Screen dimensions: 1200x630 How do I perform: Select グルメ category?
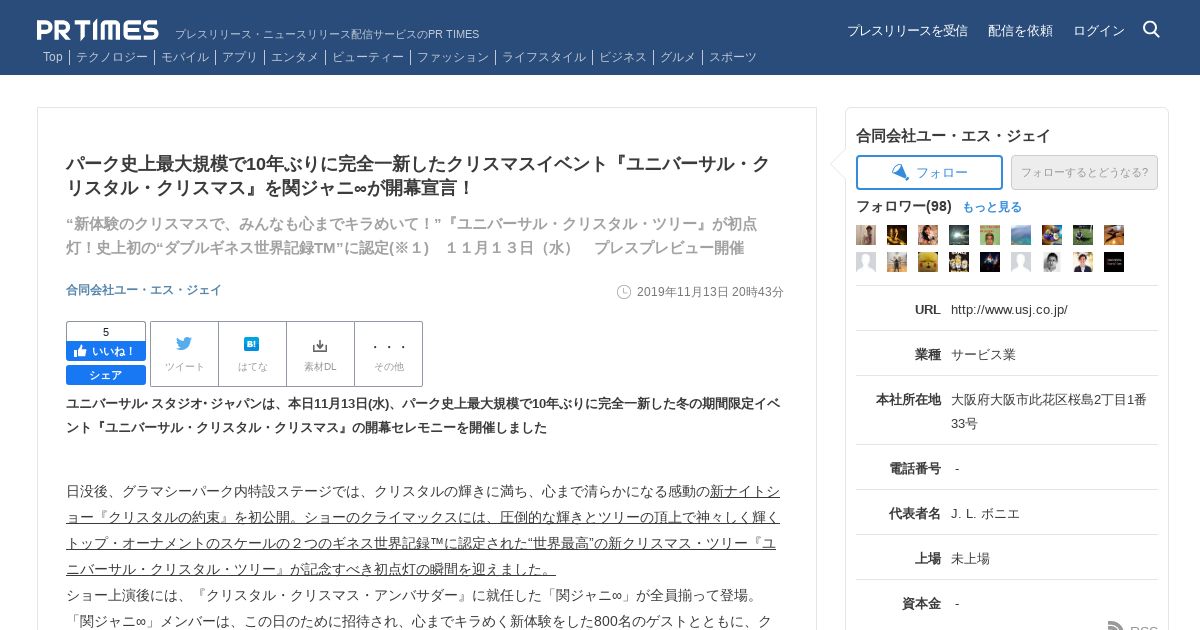(678, 57)
